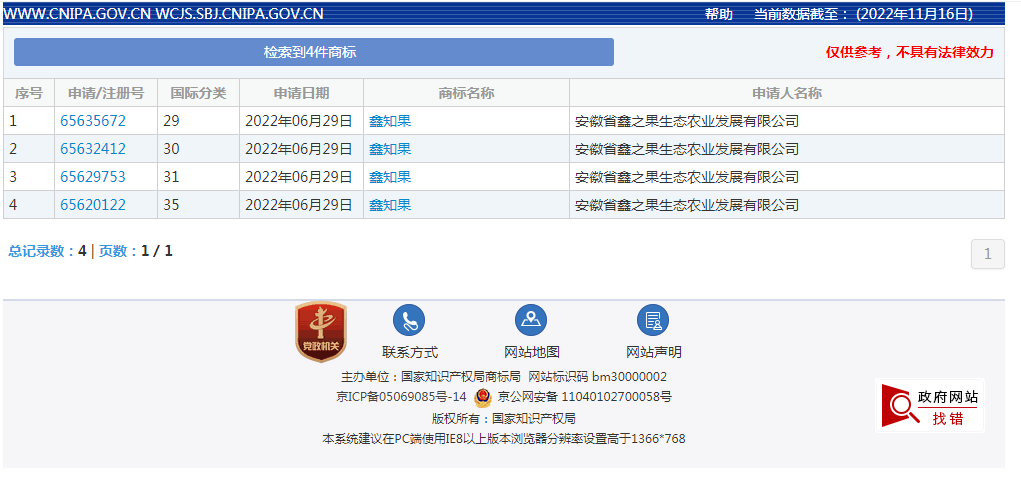
Task: Click the red 仅供参考，不具有法律效力 notice
Action: pos(910,53)
